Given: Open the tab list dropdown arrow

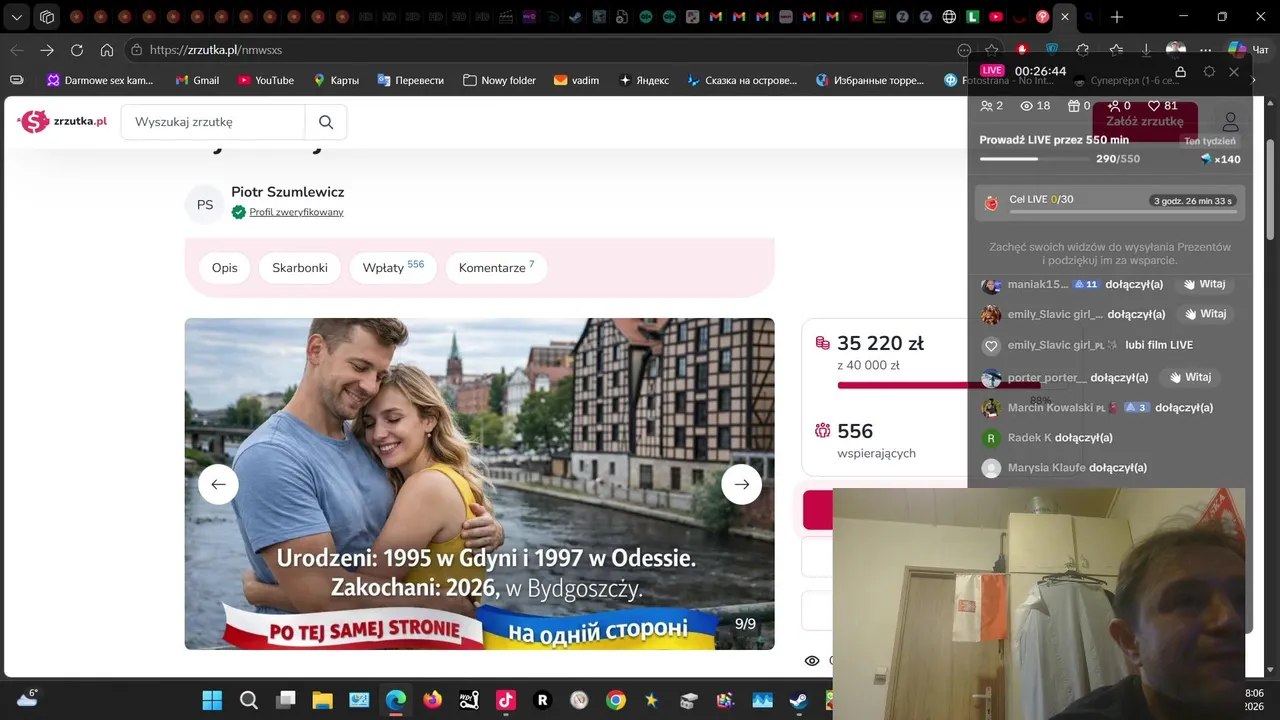Looking at the screenshot, I should coord(17,17).
